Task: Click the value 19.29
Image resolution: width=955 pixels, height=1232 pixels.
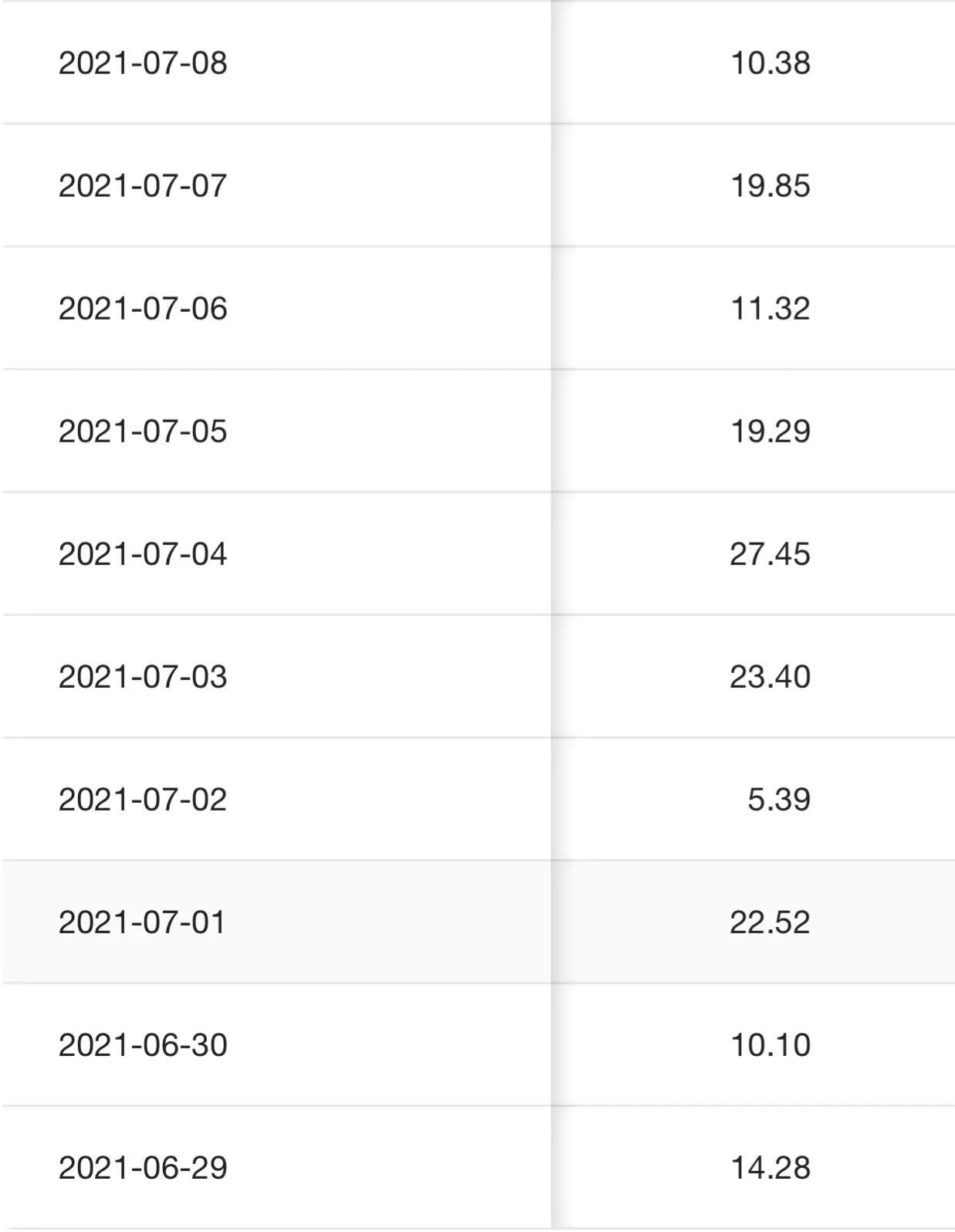Action: click(x=770, y=431)
